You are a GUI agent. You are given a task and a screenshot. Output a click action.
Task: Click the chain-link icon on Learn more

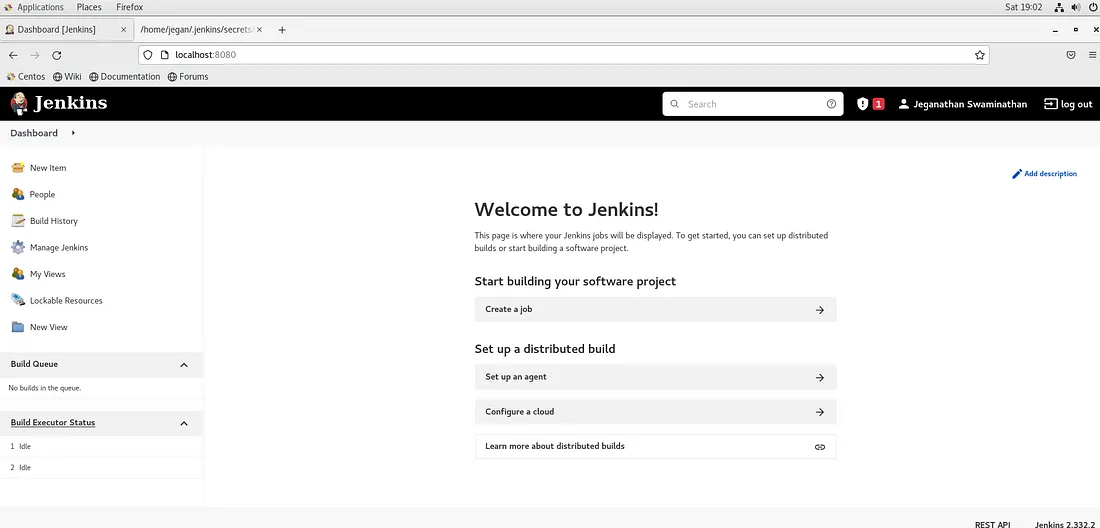coord(819,447)
